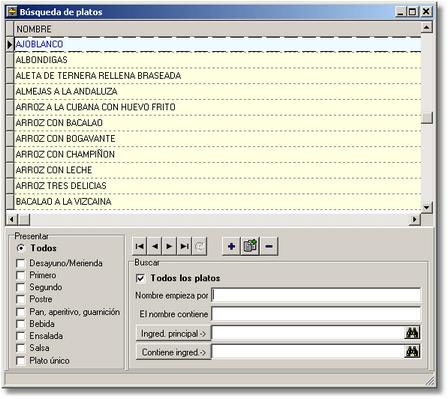Close the Búsqueda de platos window
448x399 pixels.
(426, 12)
